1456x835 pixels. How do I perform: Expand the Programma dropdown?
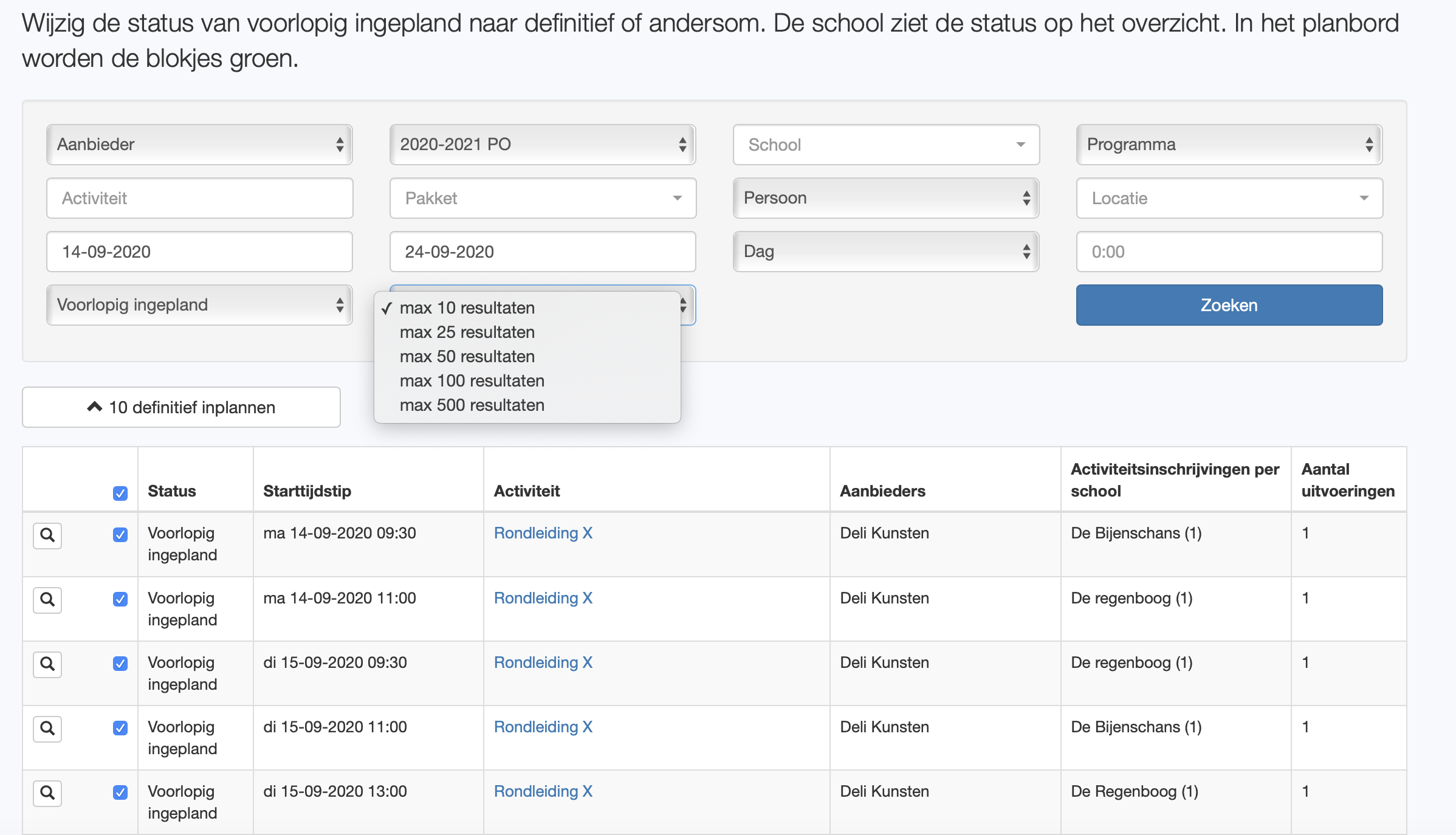point(1229,145)
